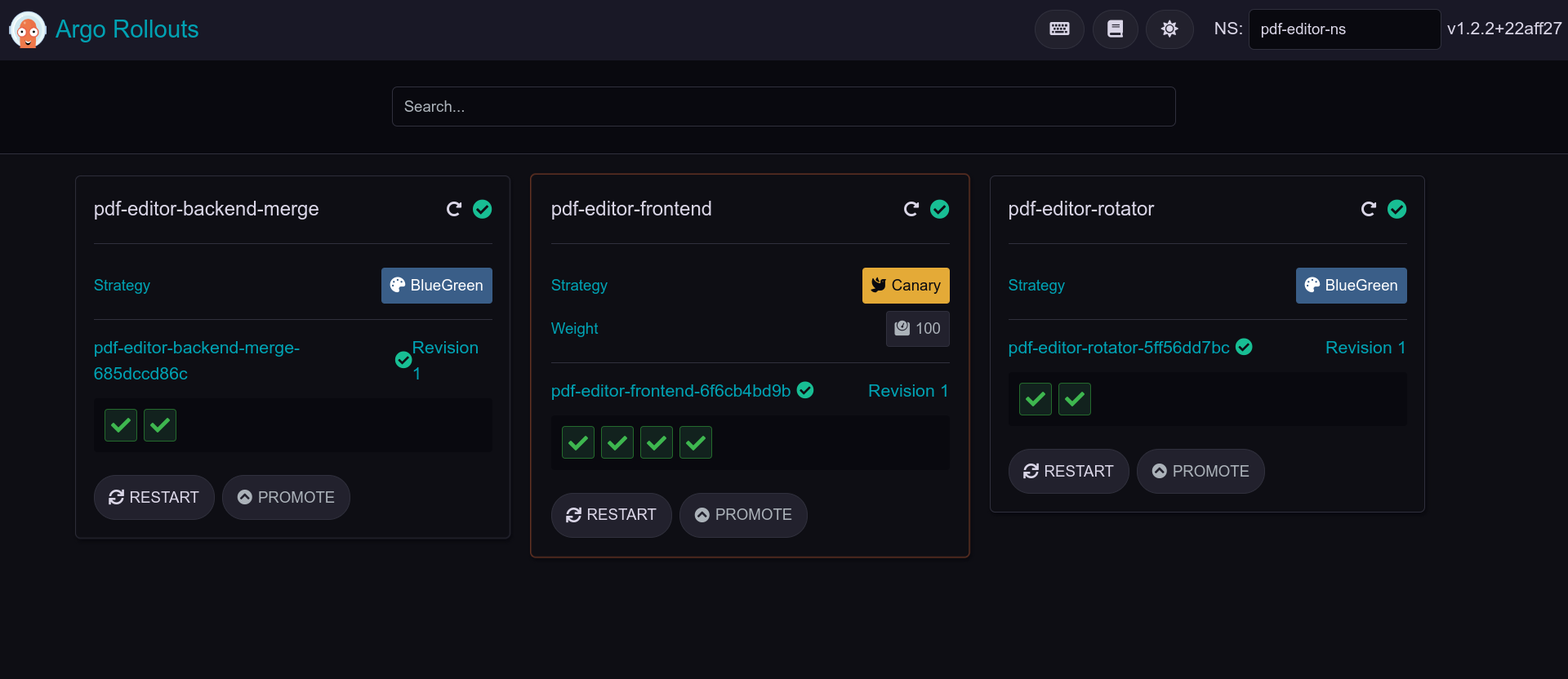Restart the pdf-editor-frontend rollout
The height and width of the screenshot is (679, 1568).
612,515
